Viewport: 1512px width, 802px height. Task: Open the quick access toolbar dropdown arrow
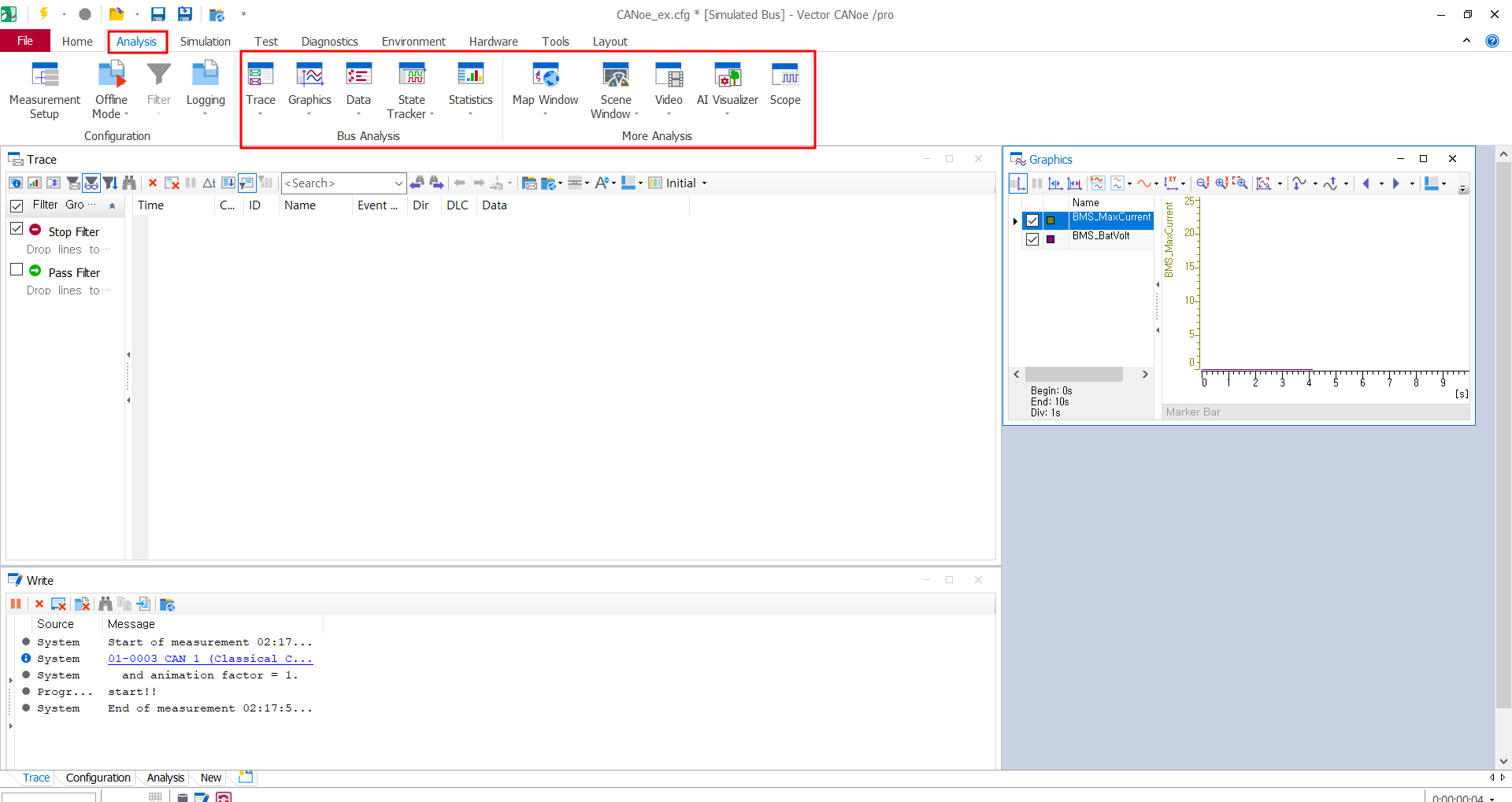[x=243, y=14]
